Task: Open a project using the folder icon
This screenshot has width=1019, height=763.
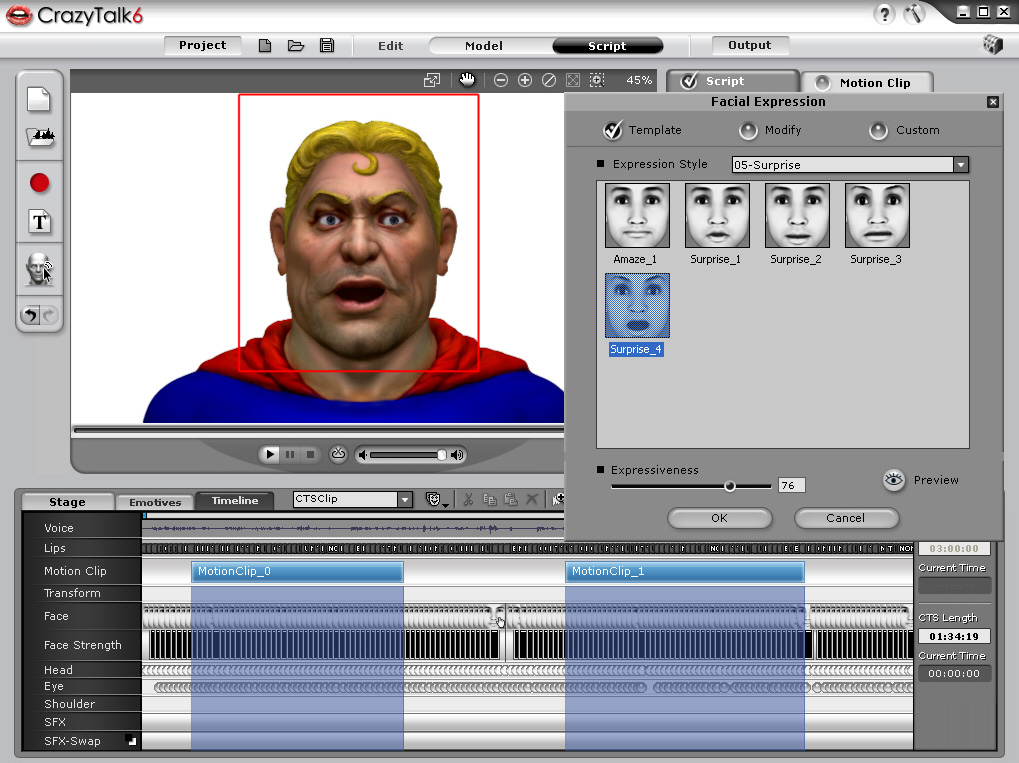Action: [x=296, y=45]
